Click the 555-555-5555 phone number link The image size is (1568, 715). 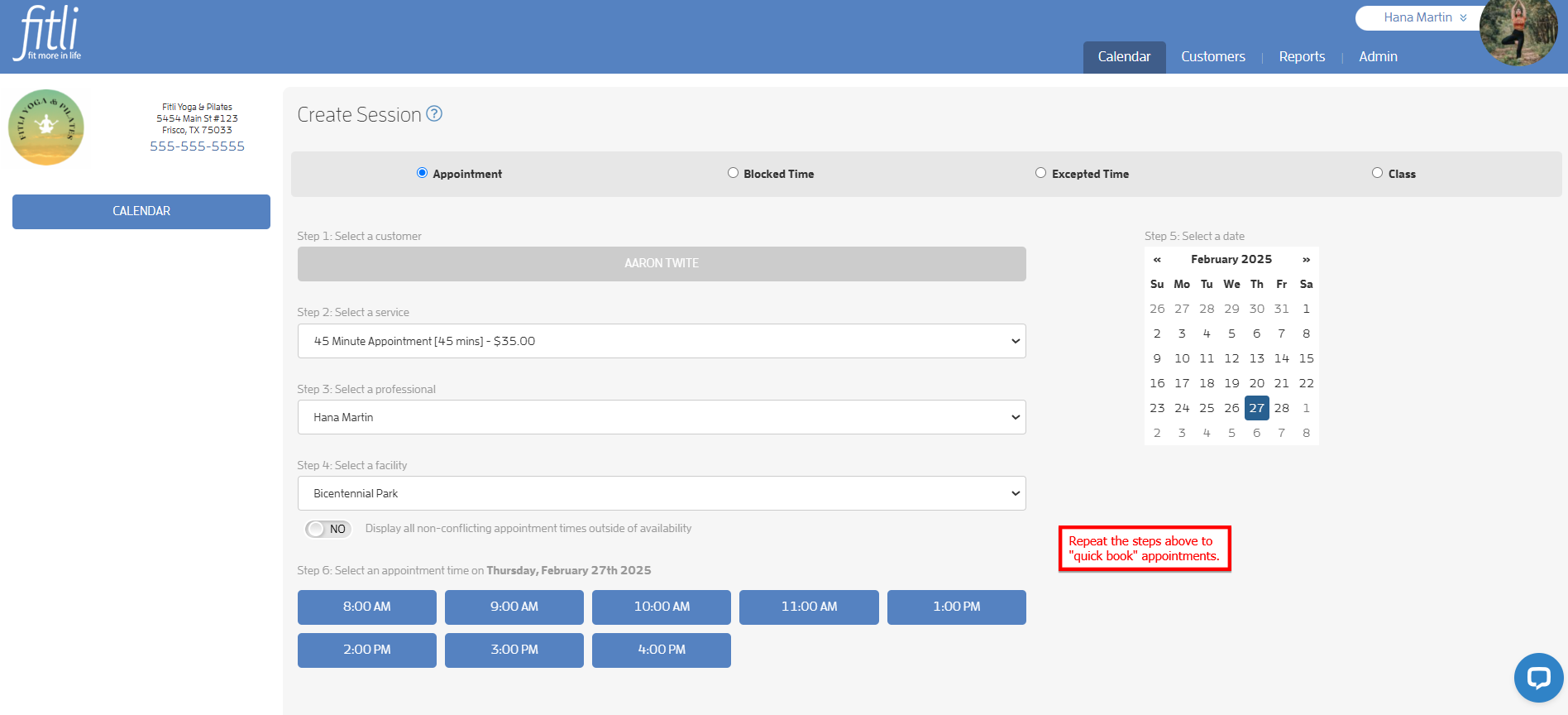coord(197,146)
